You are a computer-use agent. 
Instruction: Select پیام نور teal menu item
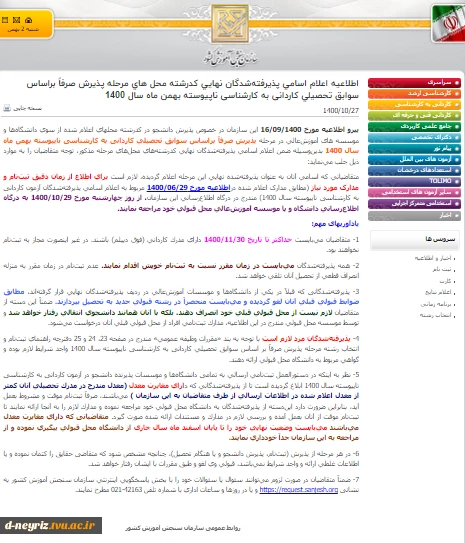coord(414,149)
